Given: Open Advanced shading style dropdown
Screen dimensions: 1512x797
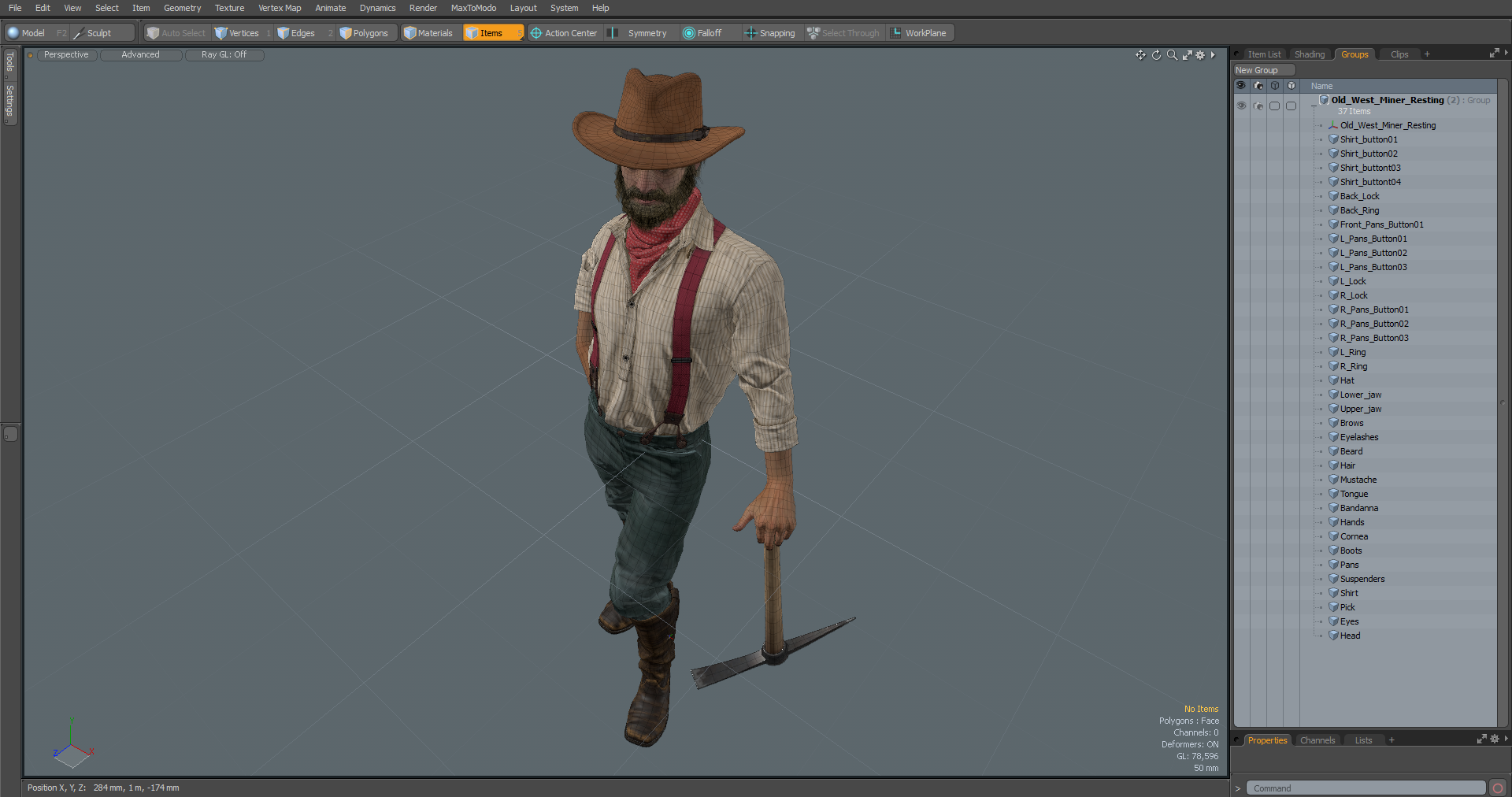Looking at the screenshot, I should tap(140, 55).
